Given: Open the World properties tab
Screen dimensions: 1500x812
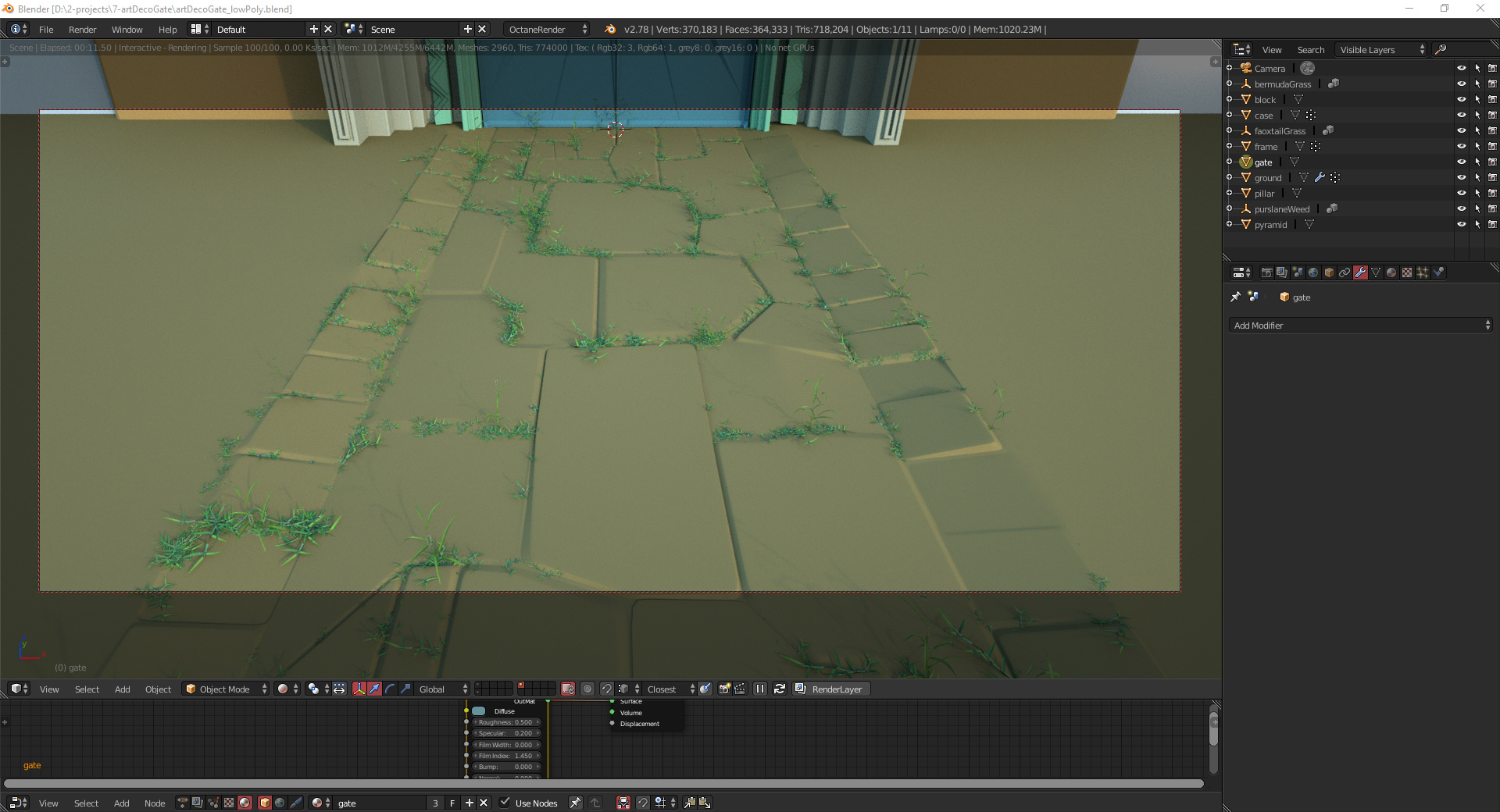Looking at the screenshot, I should [1313, 272].
